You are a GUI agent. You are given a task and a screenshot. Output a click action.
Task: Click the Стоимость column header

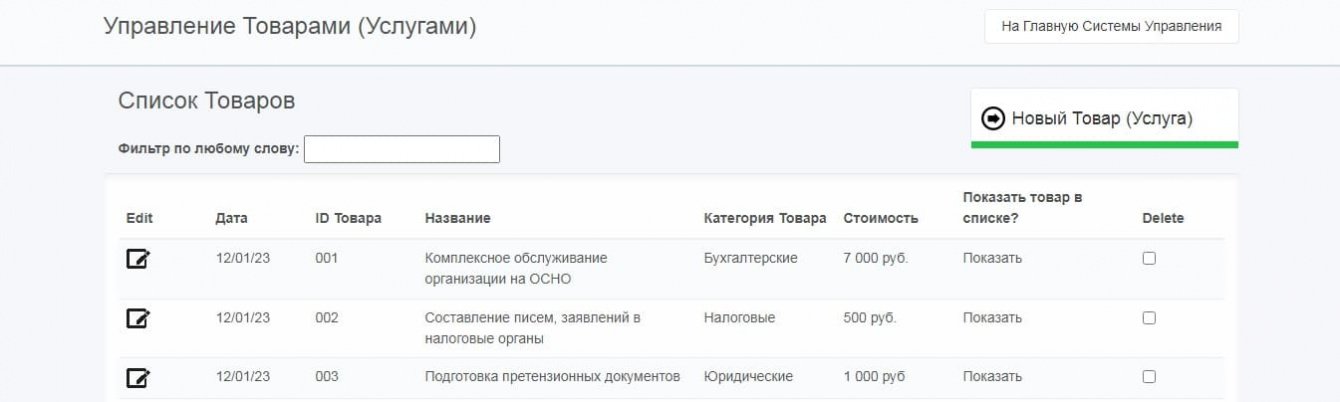click(x=880, y=218)
